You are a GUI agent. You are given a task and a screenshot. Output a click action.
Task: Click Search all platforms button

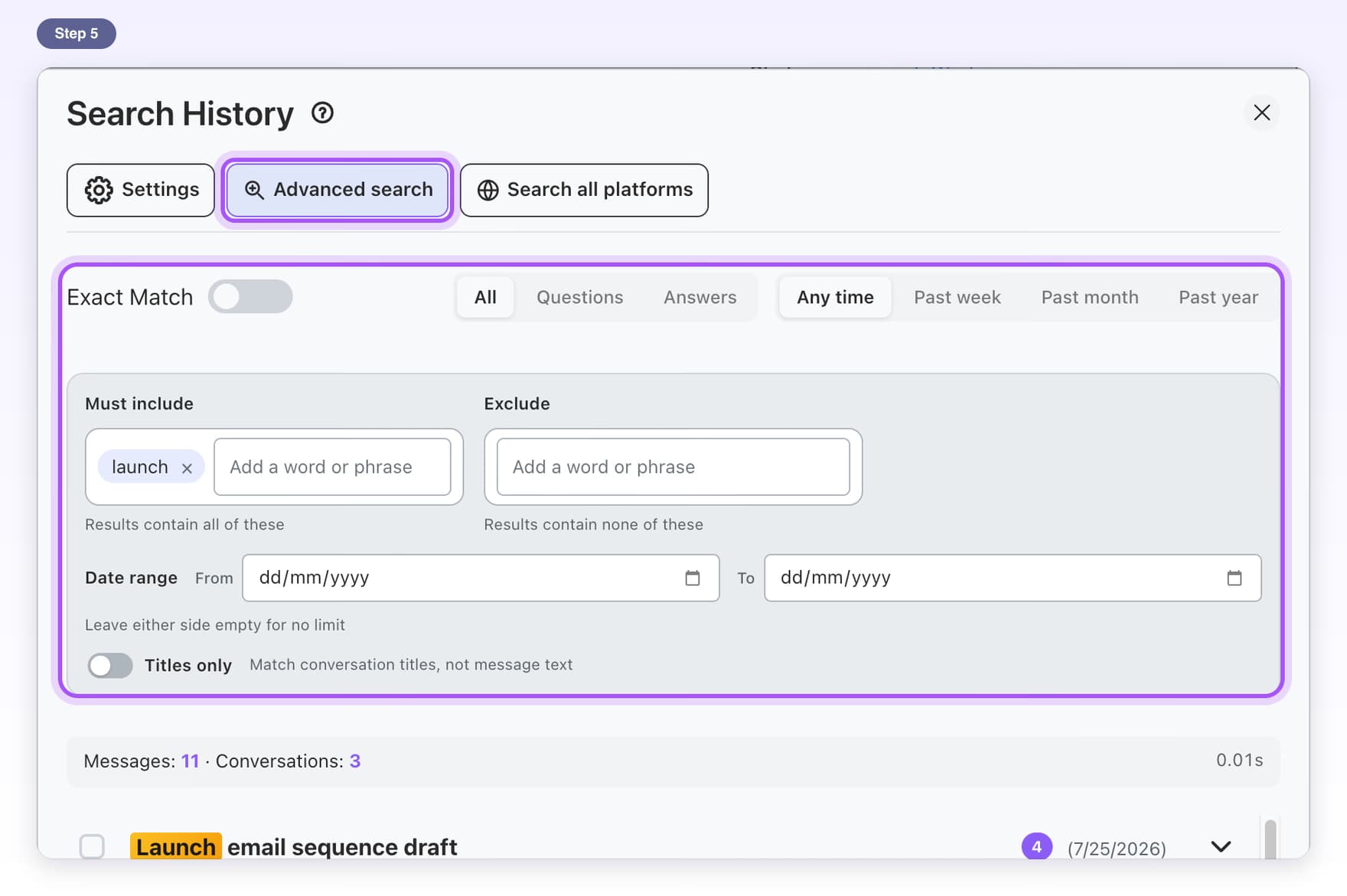(x=584, y=190)
